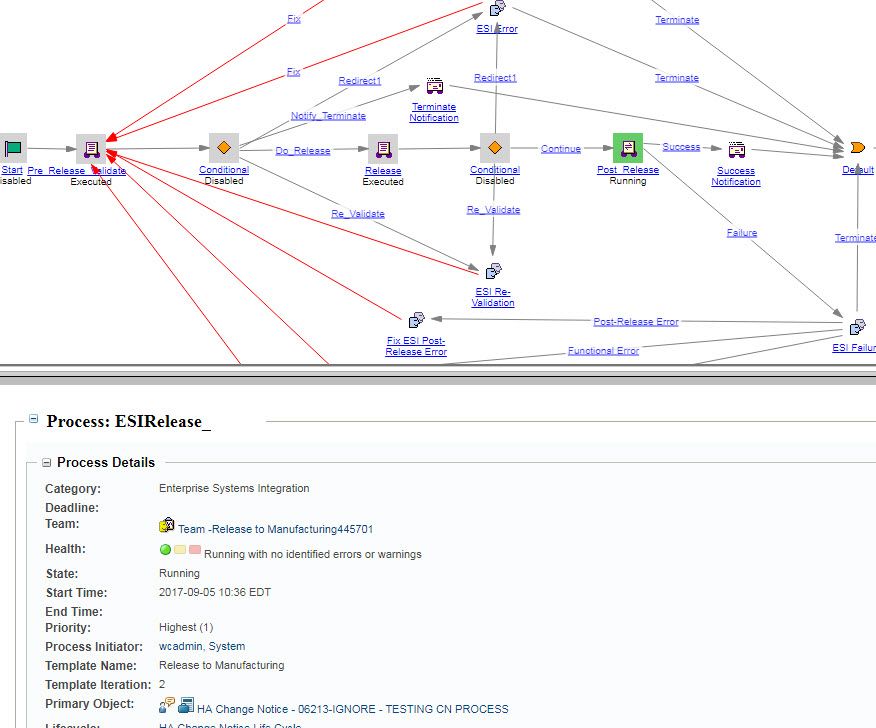Select the running Post_Release node icon
The image size is (876, 728).
coord(628,147)
